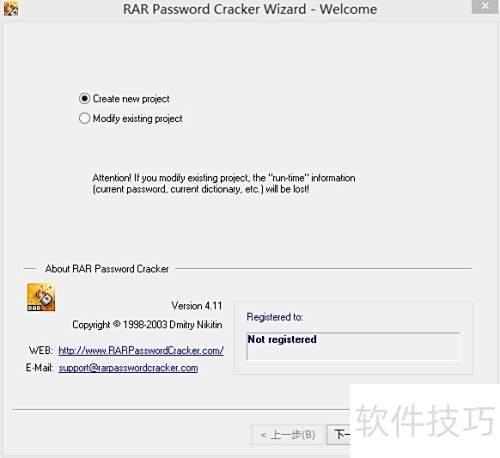Click the wizard window title text
500x458 pixels.
[250, 9]
